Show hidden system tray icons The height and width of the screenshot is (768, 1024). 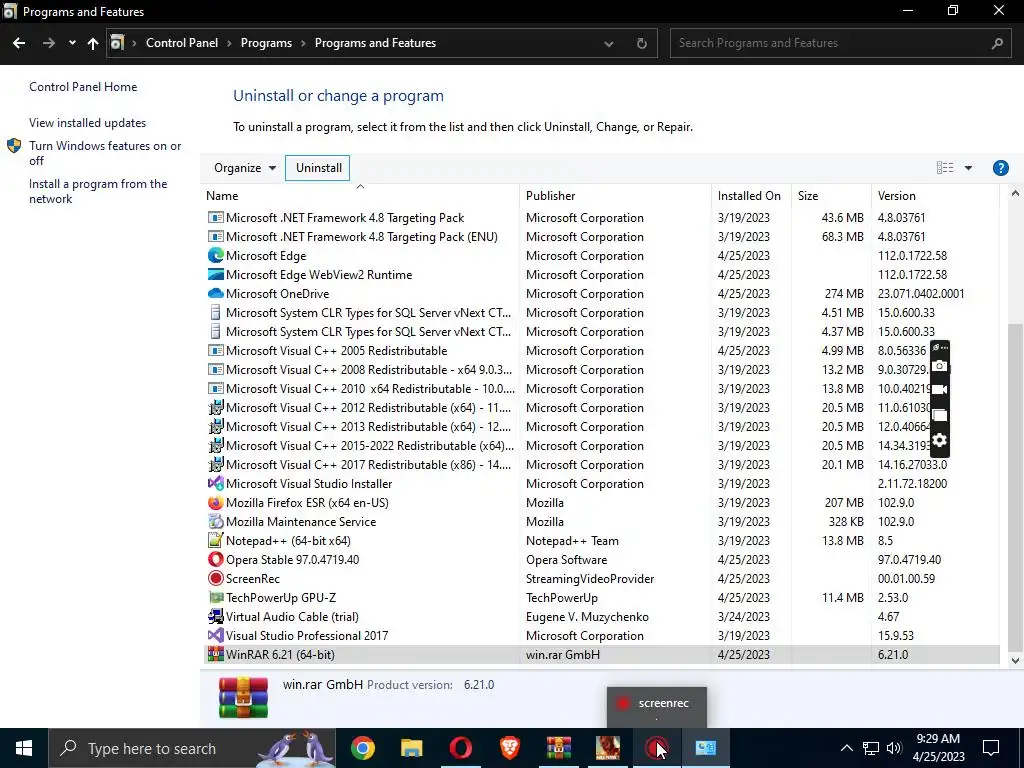(x=846, y=748)
